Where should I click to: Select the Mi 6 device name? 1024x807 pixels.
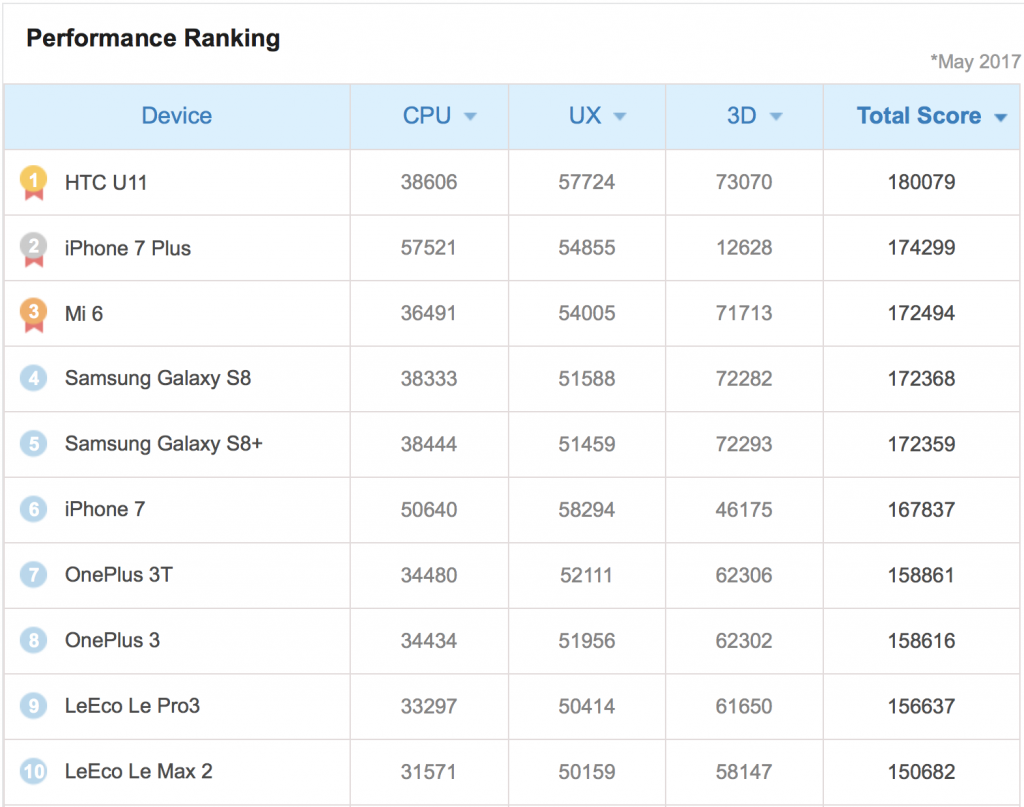point(84,314)
